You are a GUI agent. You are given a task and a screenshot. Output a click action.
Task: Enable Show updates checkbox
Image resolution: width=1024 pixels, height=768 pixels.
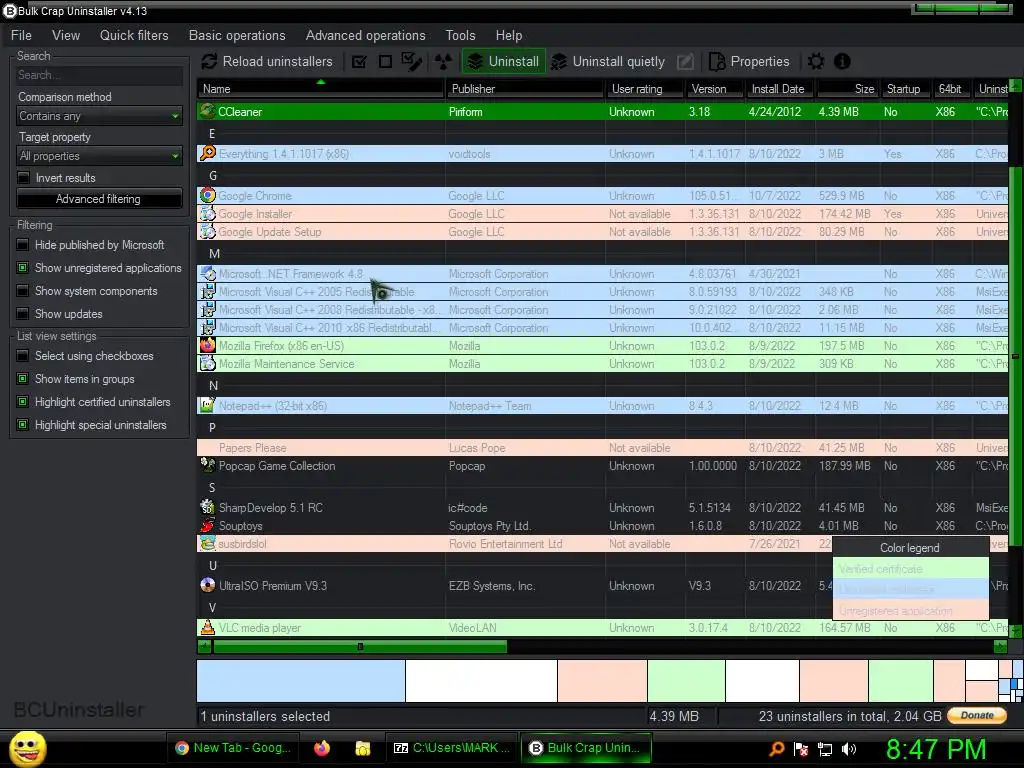click(23, 313)
